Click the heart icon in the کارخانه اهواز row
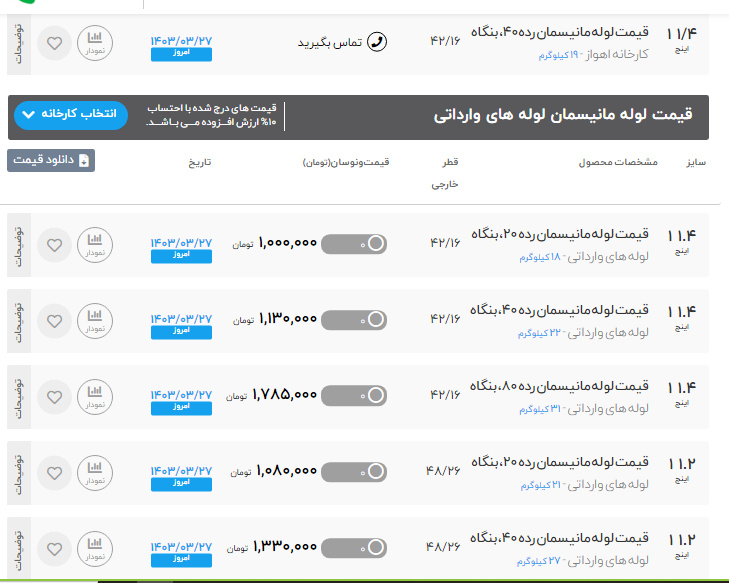 [56, 43]
